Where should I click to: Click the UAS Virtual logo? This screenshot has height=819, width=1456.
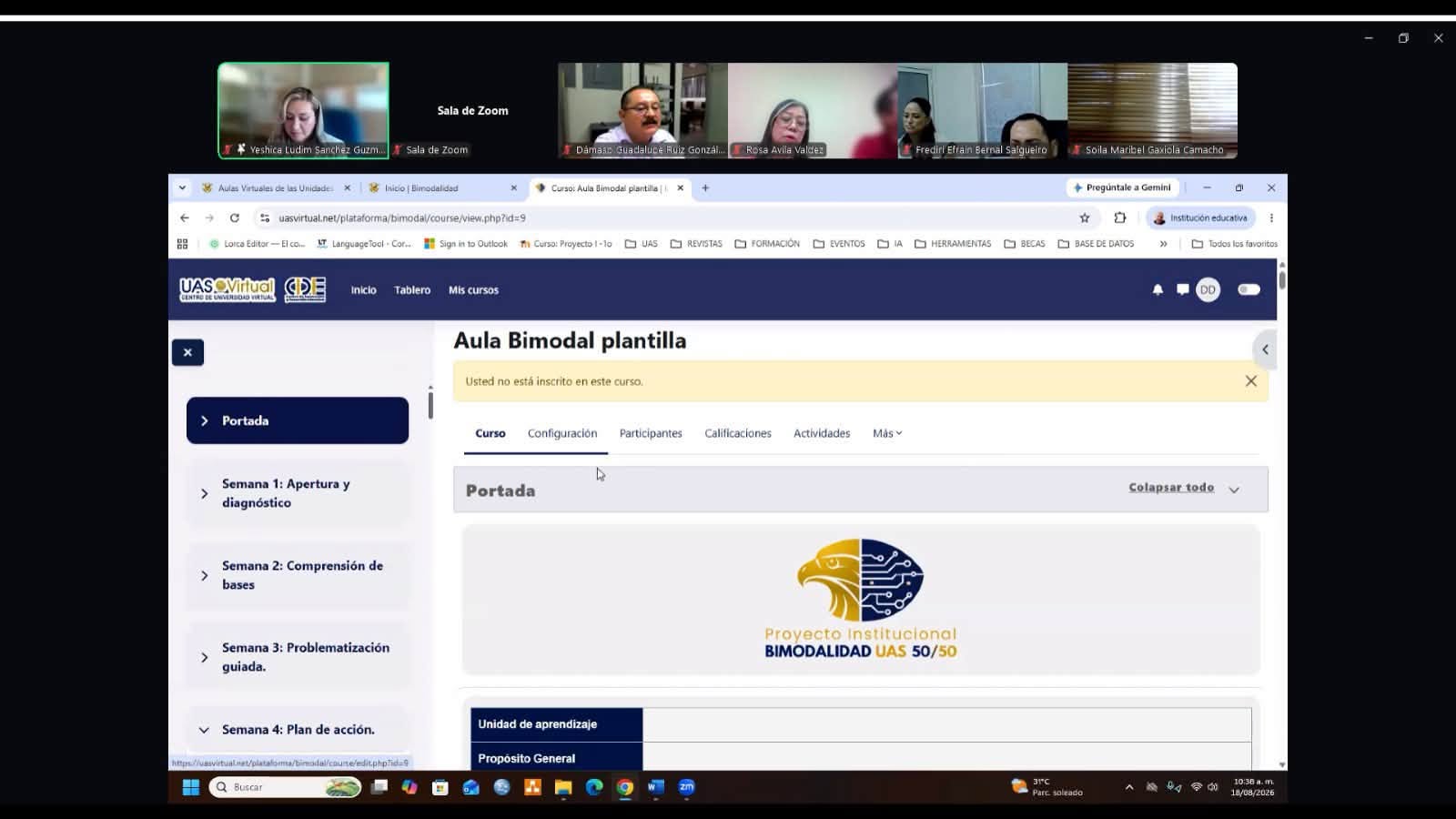click(227, 289)
